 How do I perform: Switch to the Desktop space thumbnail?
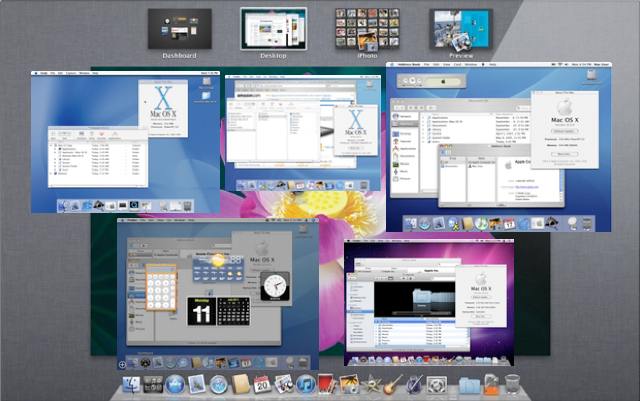[273, 29]
